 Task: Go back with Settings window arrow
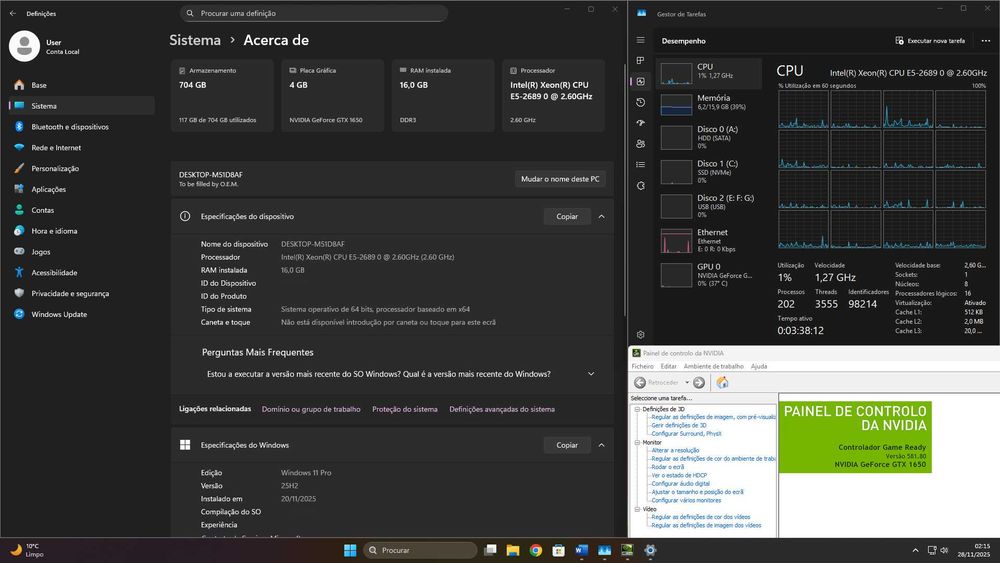13,13
